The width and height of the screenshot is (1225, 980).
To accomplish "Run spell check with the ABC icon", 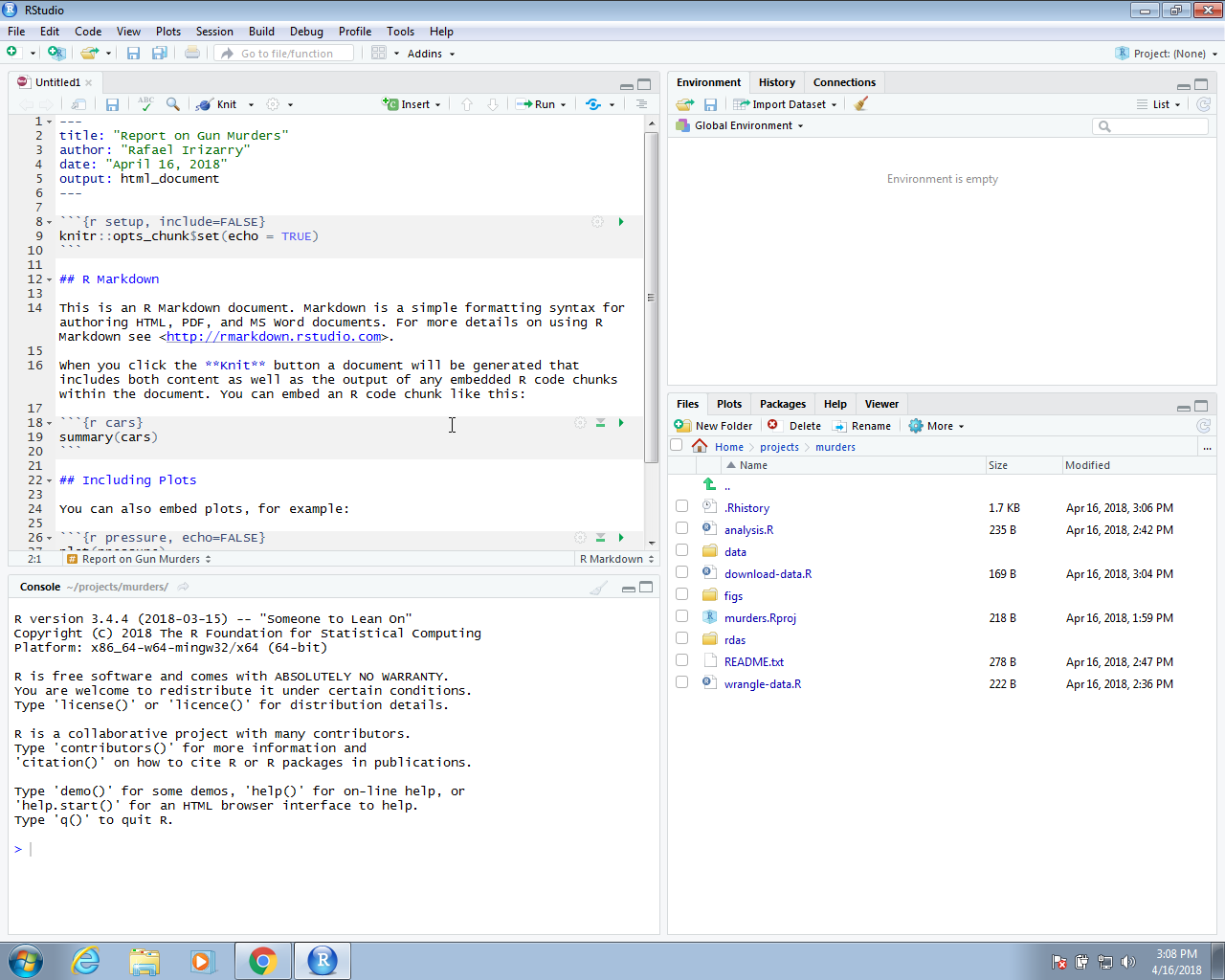I will click(x=145, y=103).
